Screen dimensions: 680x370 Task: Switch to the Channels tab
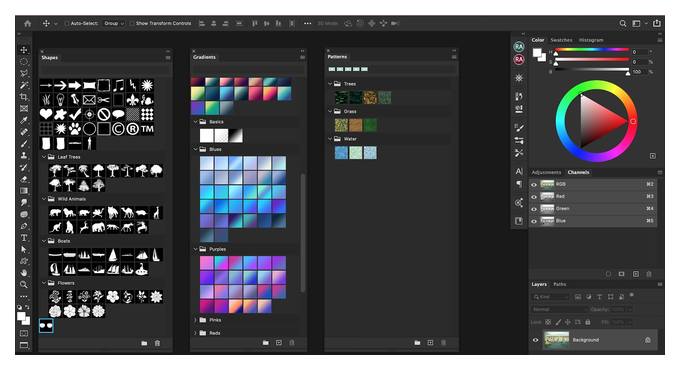click(x=579, y=172)
